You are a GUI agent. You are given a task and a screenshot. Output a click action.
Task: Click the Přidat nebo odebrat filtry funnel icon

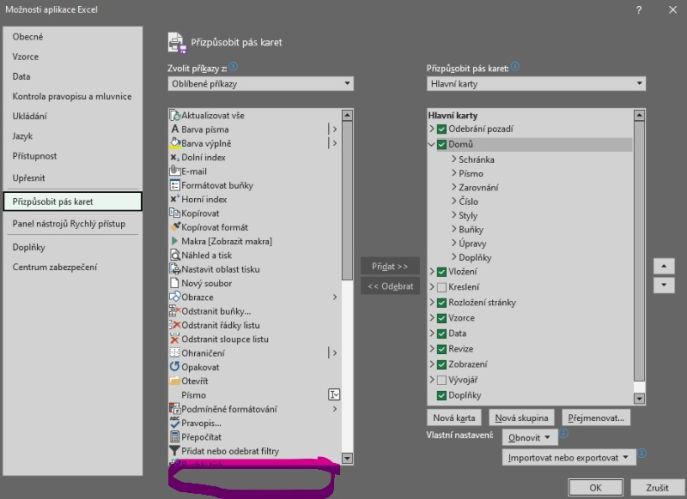(x=175, y=451)
